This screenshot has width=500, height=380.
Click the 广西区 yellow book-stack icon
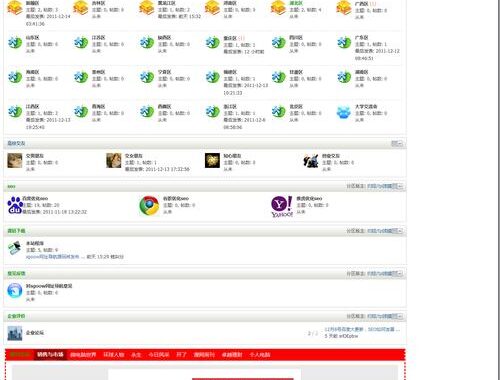[x=344, y=8]
